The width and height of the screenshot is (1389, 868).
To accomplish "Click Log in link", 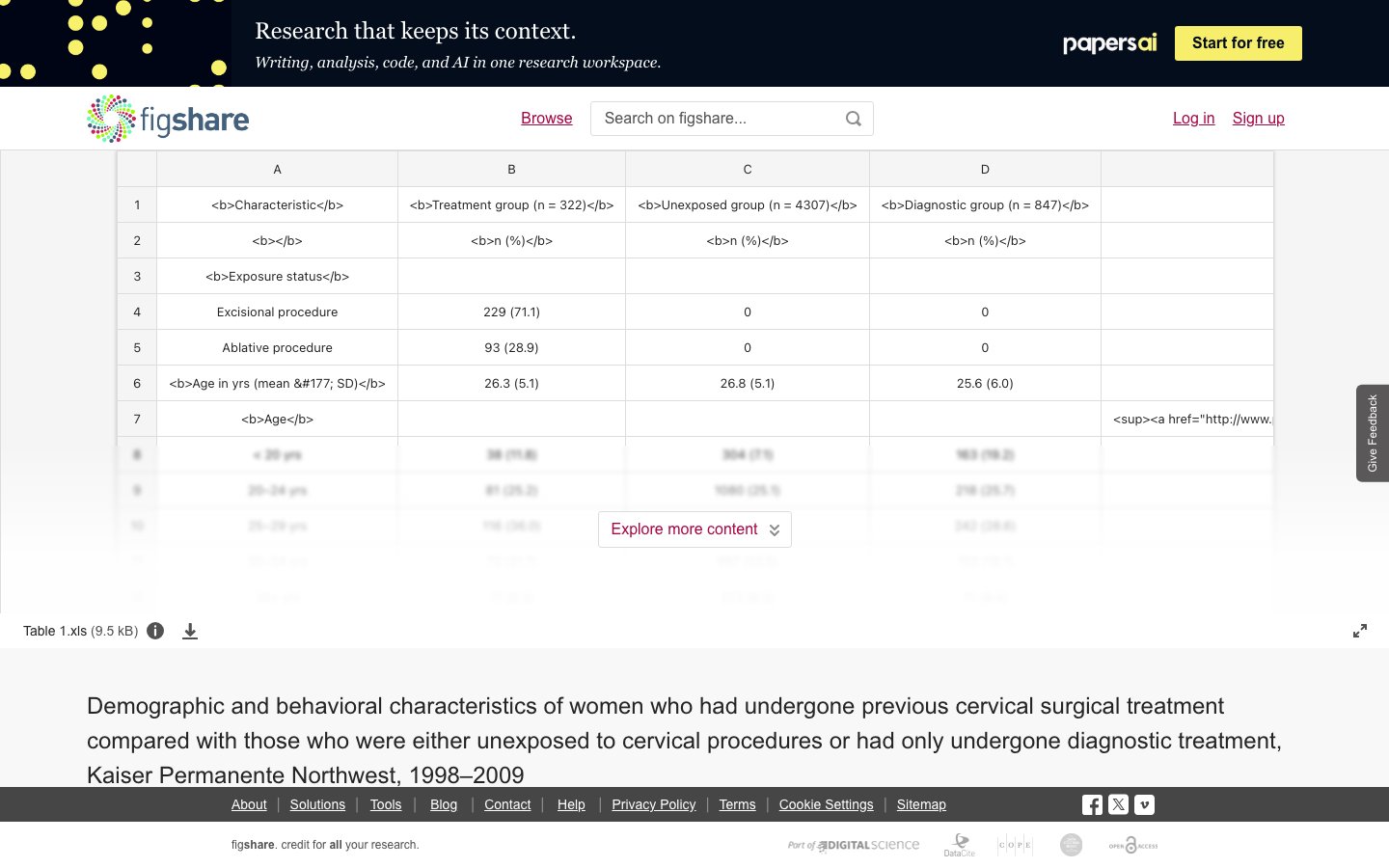I will click(1194, 119).
